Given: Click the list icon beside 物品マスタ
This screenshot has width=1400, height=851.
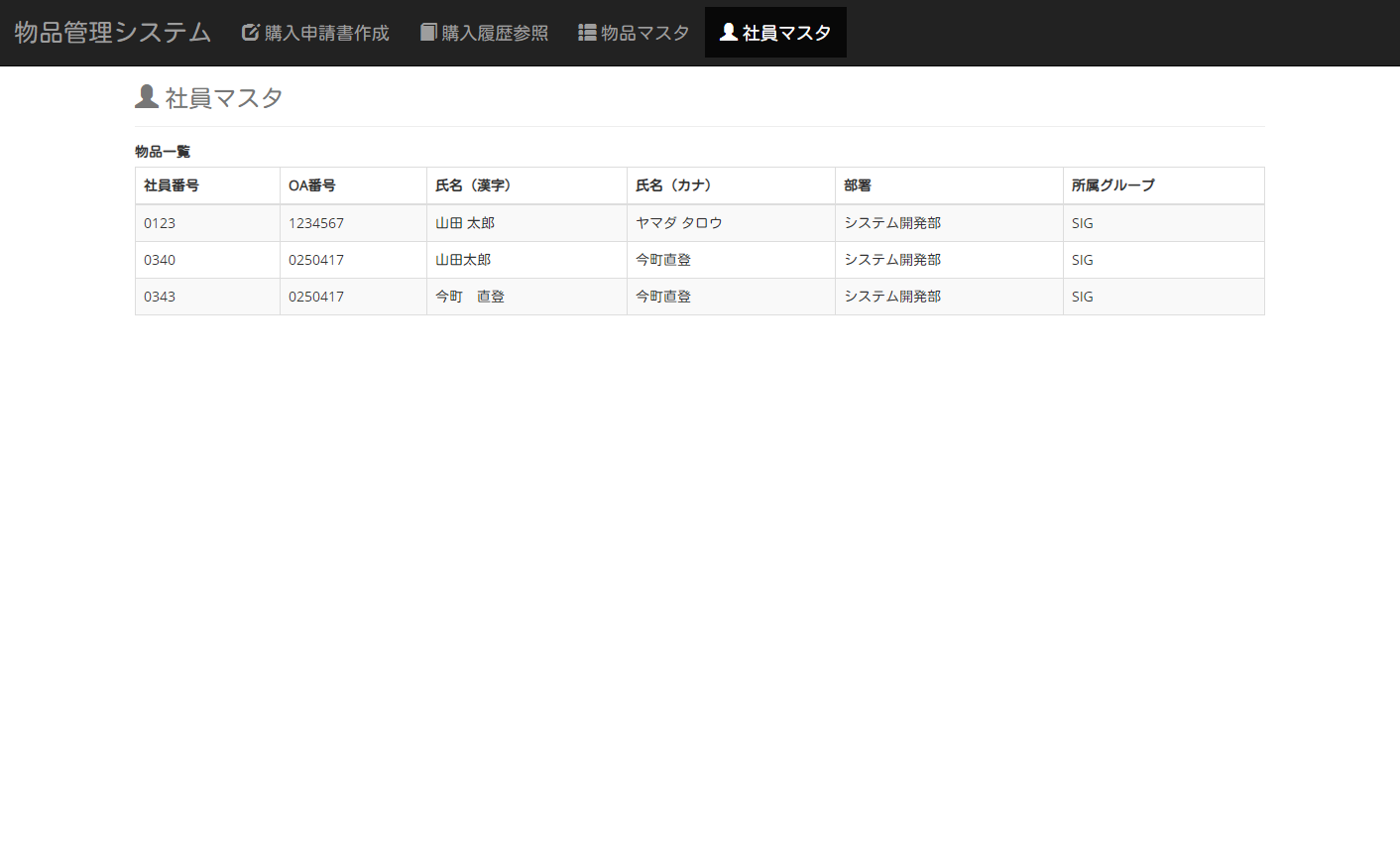Looking at the screenshot, I should (587, 33).
